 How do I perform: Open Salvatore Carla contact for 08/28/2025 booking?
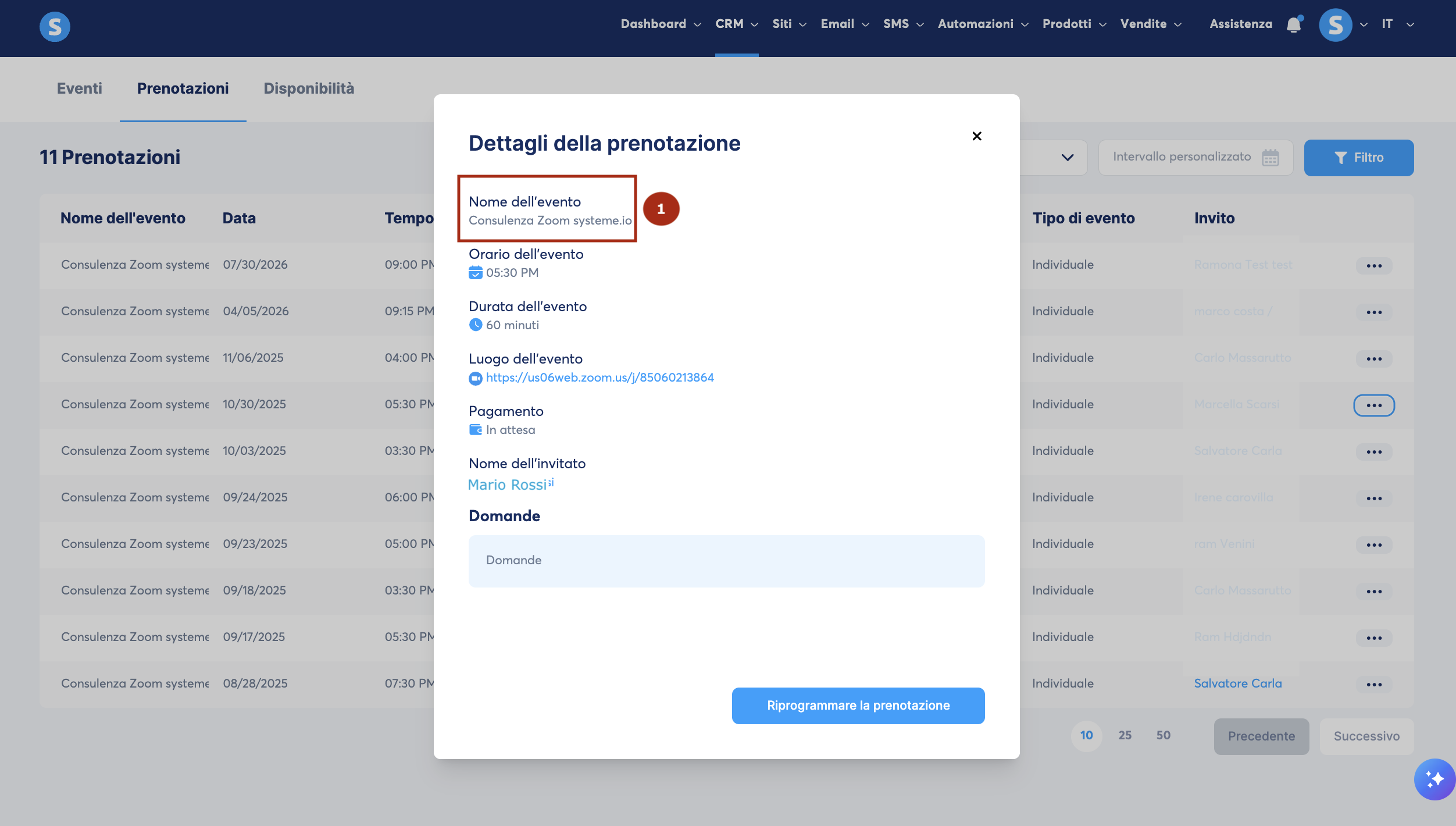[x=1238, y=683]
